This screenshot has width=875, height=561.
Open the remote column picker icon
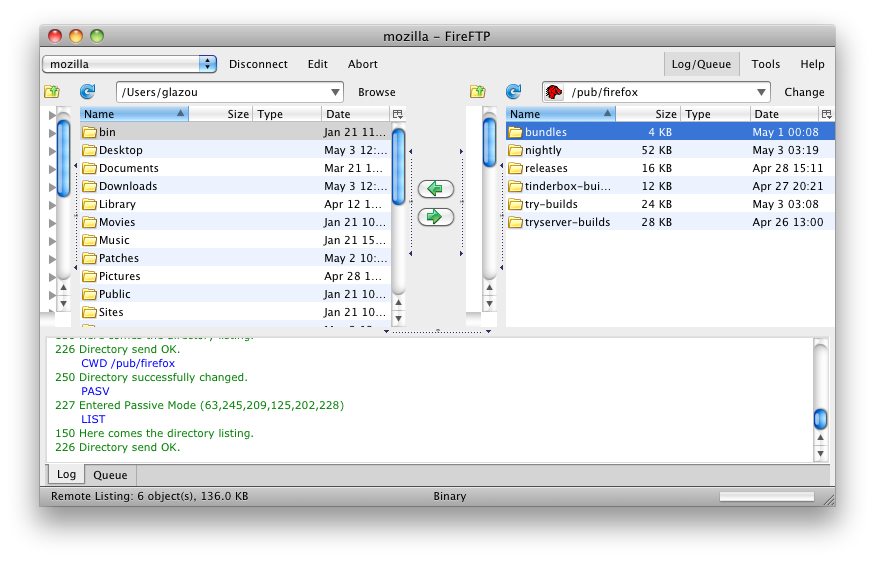click(827, 114)
